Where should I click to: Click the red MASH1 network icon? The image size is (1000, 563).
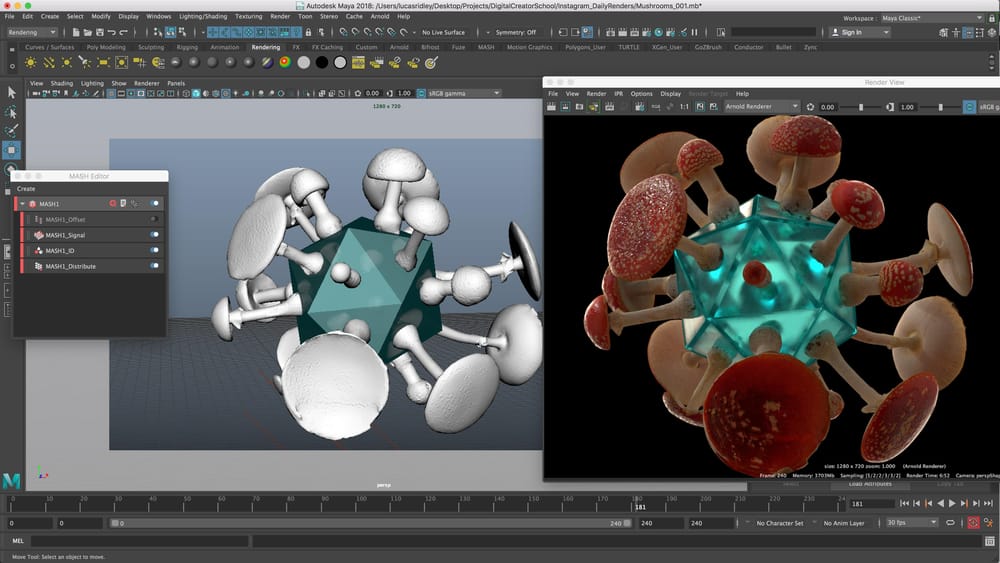33,204
